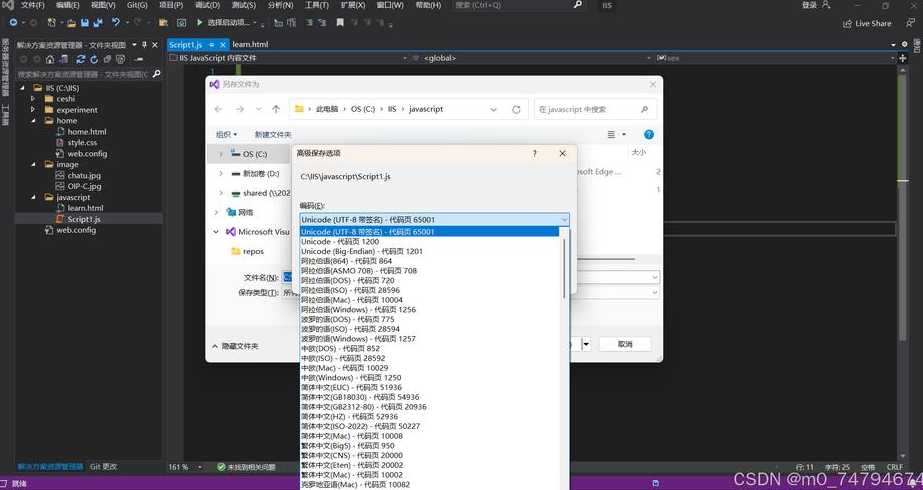Click the ? help button in 高级保存选项 dialog
This screenshot has width=923, height=490.
coord(534,153)
